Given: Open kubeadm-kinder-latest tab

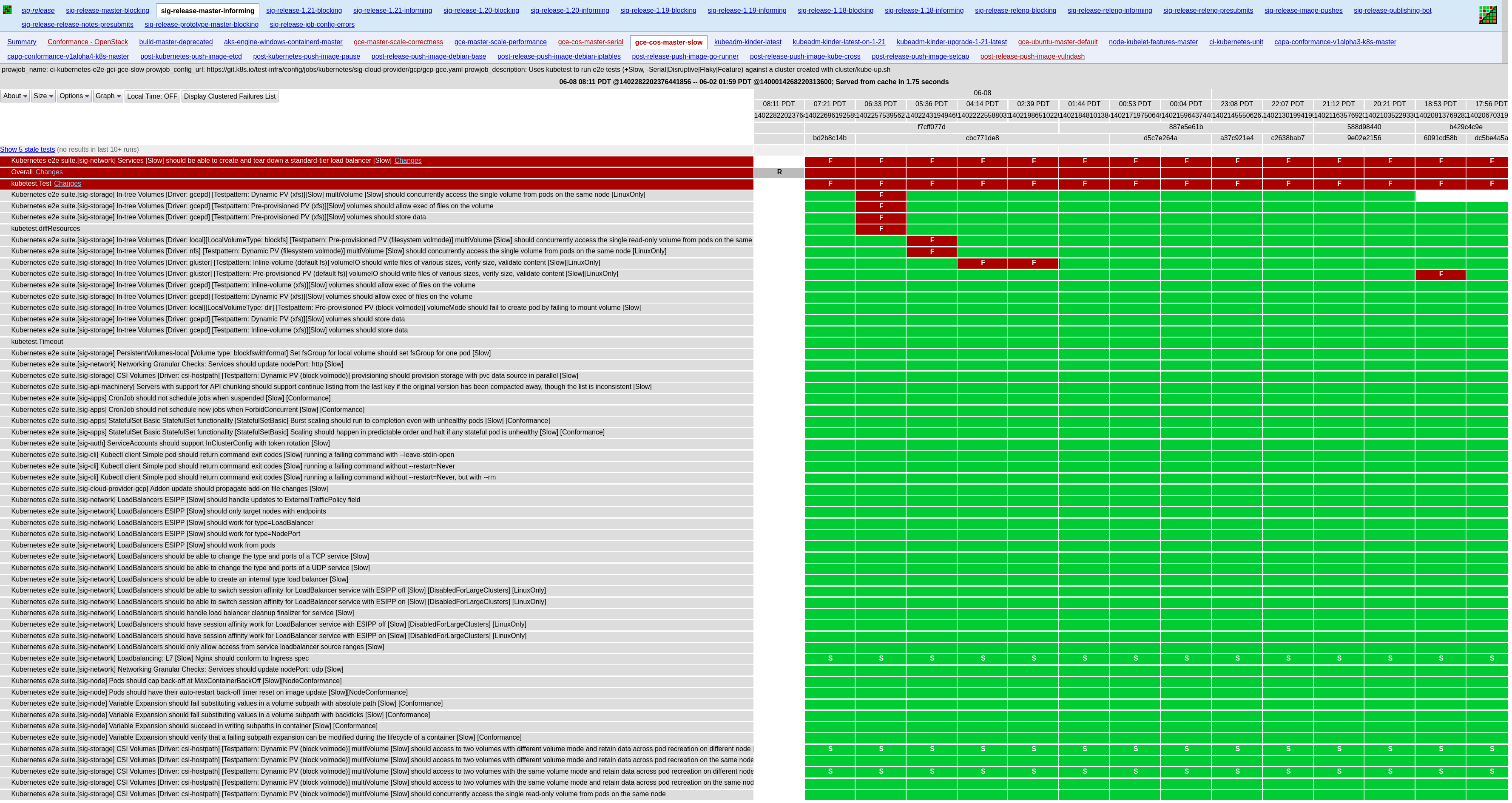Looking at the screenshot, I should (x=747, y=42).
